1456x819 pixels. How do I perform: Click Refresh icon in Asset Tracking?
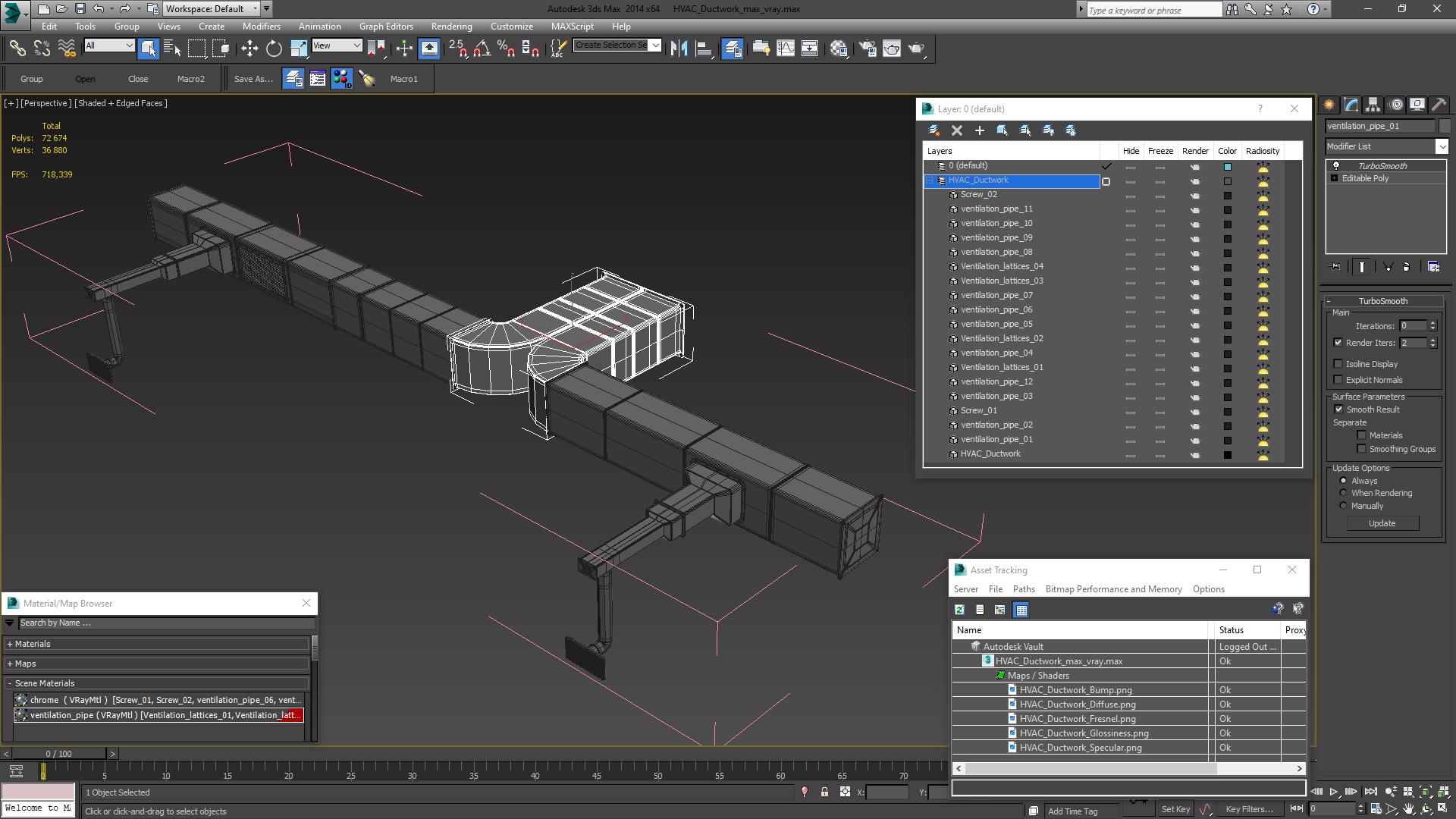click(959, 610)
